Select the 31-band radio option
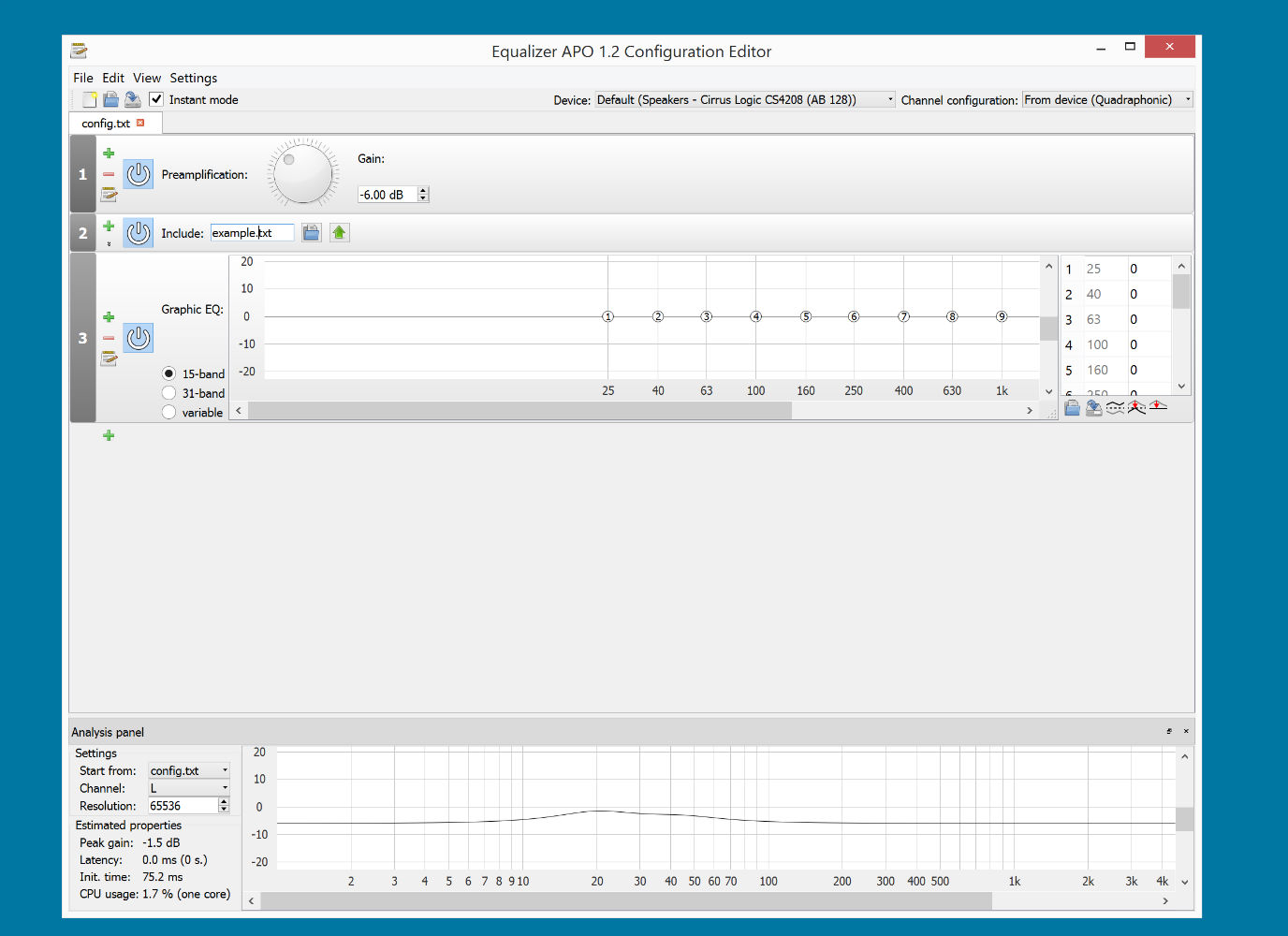This screenshot has width=1288, height=936. pyautogui.click(x=169, y=393)
